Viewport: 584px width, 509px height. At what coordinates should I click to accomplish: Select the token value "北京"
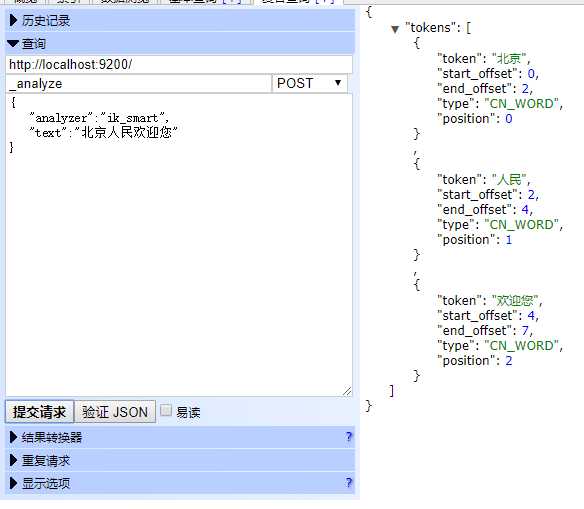click(509, 58)
